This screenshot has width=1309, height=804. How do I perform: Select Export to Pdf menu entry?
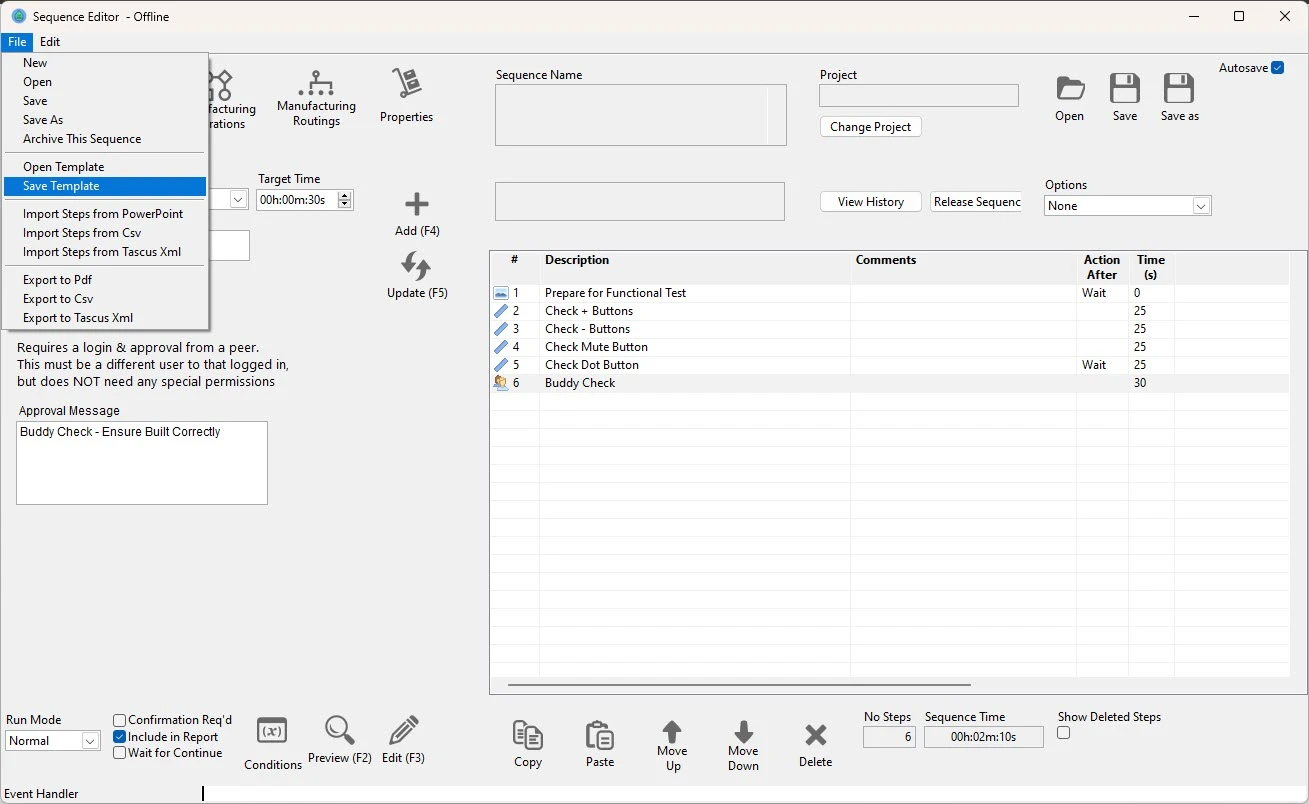tap(58, 280)
